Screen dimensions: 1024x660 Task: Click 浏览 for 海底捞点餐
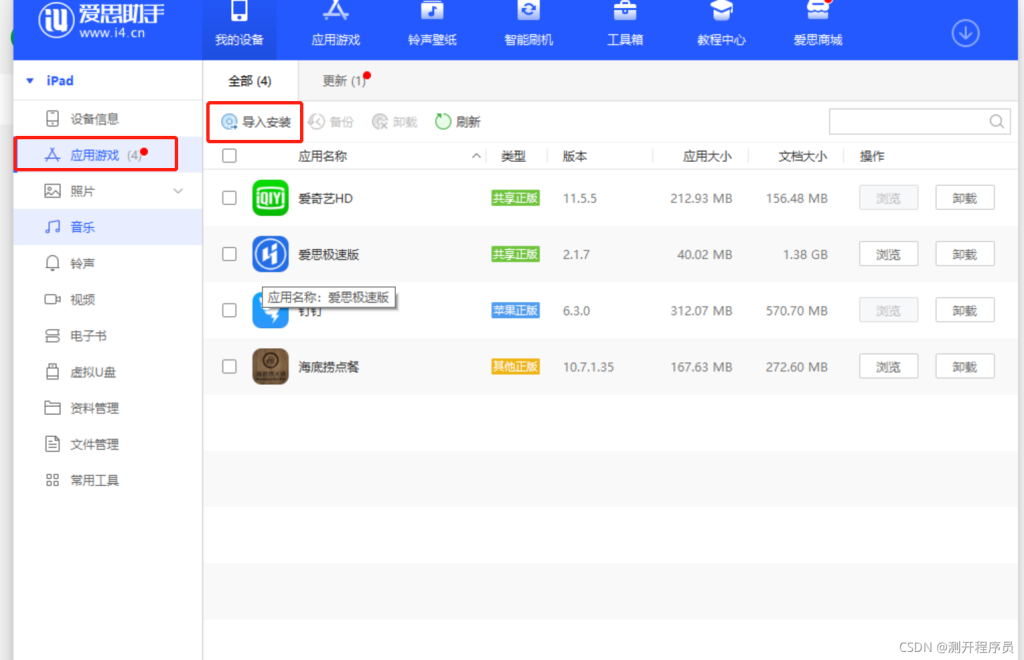(888, 366)
